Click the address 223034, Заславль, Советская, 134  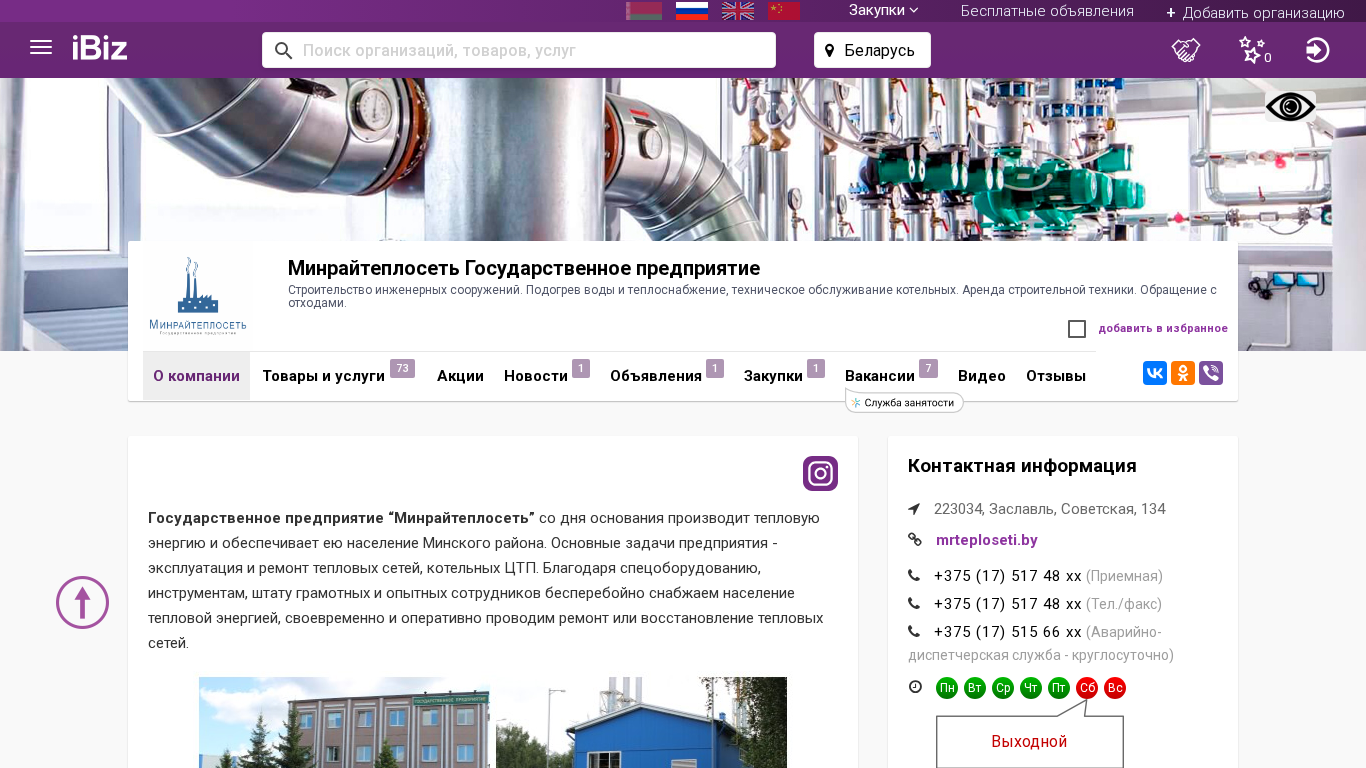coord(1050,509)
